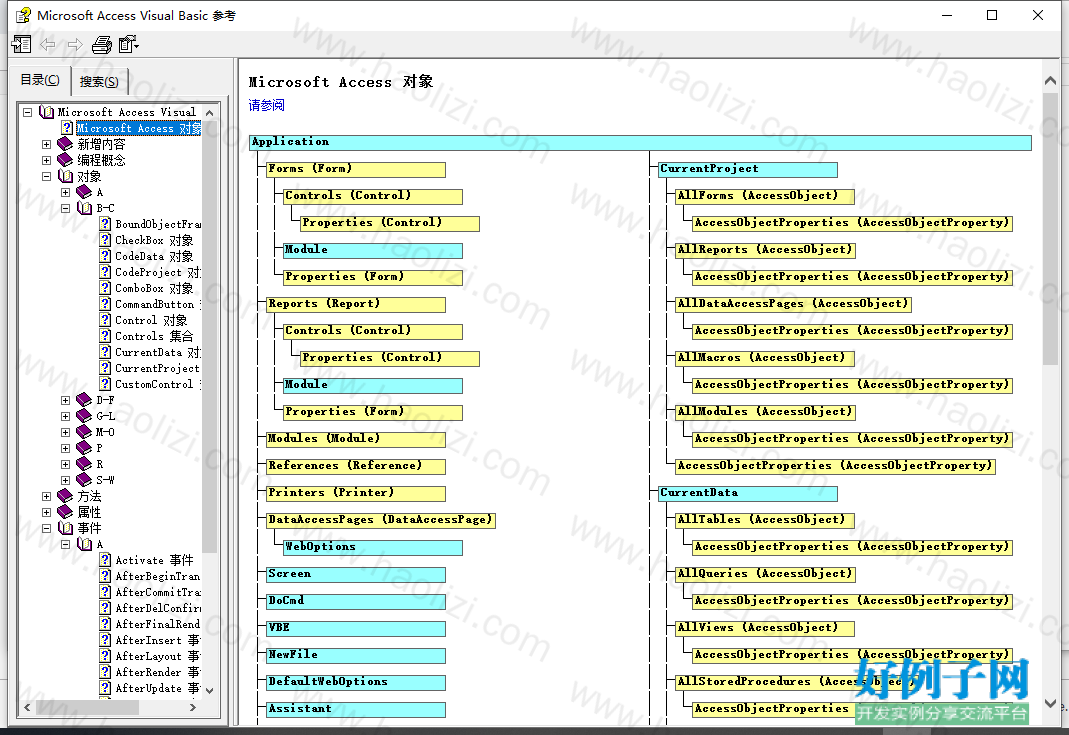Click the book icon of 属性
The height and width of the screenshot is (735, 1069).
(65, 512)
